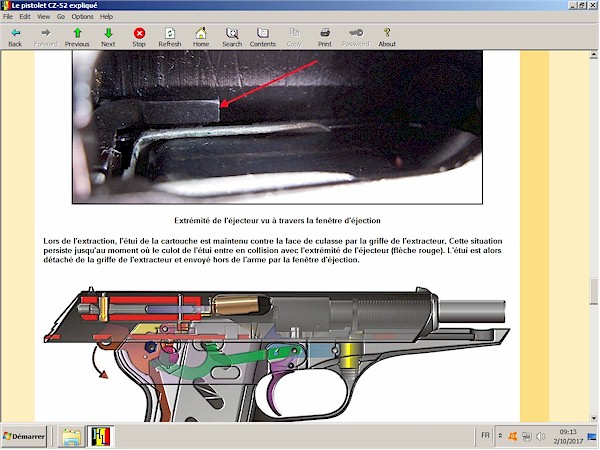The image size is (600, 450).
Task: Click the paragraph starting "Lors de l'extraction"
Action: point(272,251)
